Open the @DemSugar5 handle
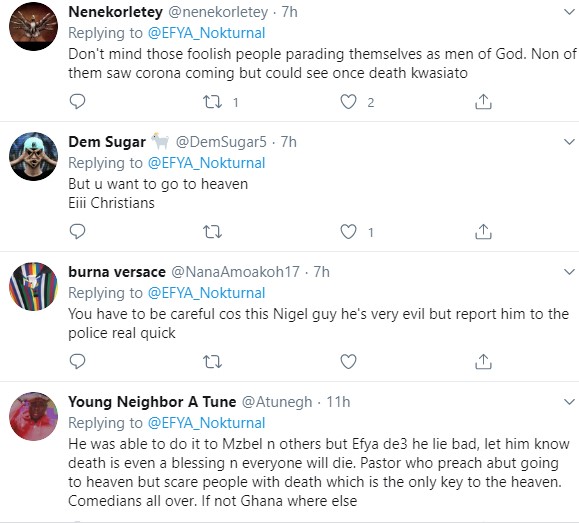Screen dimensions: 579x523 point(221,142)
